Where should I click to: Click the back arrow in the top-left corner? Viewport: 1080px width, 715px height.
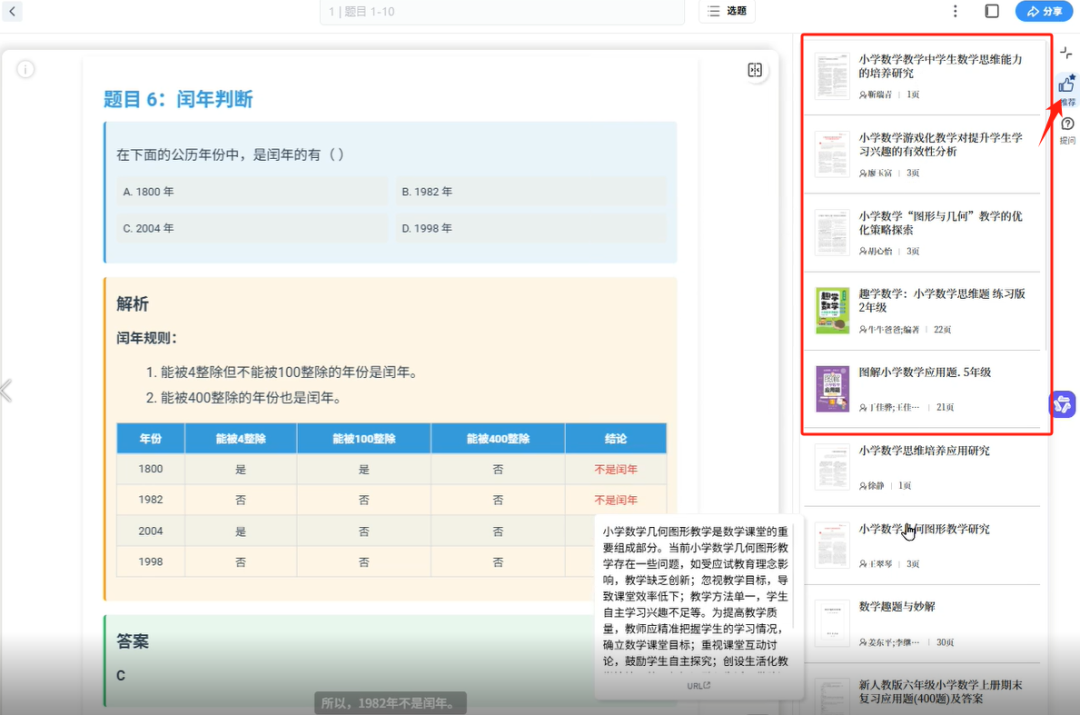14,11
